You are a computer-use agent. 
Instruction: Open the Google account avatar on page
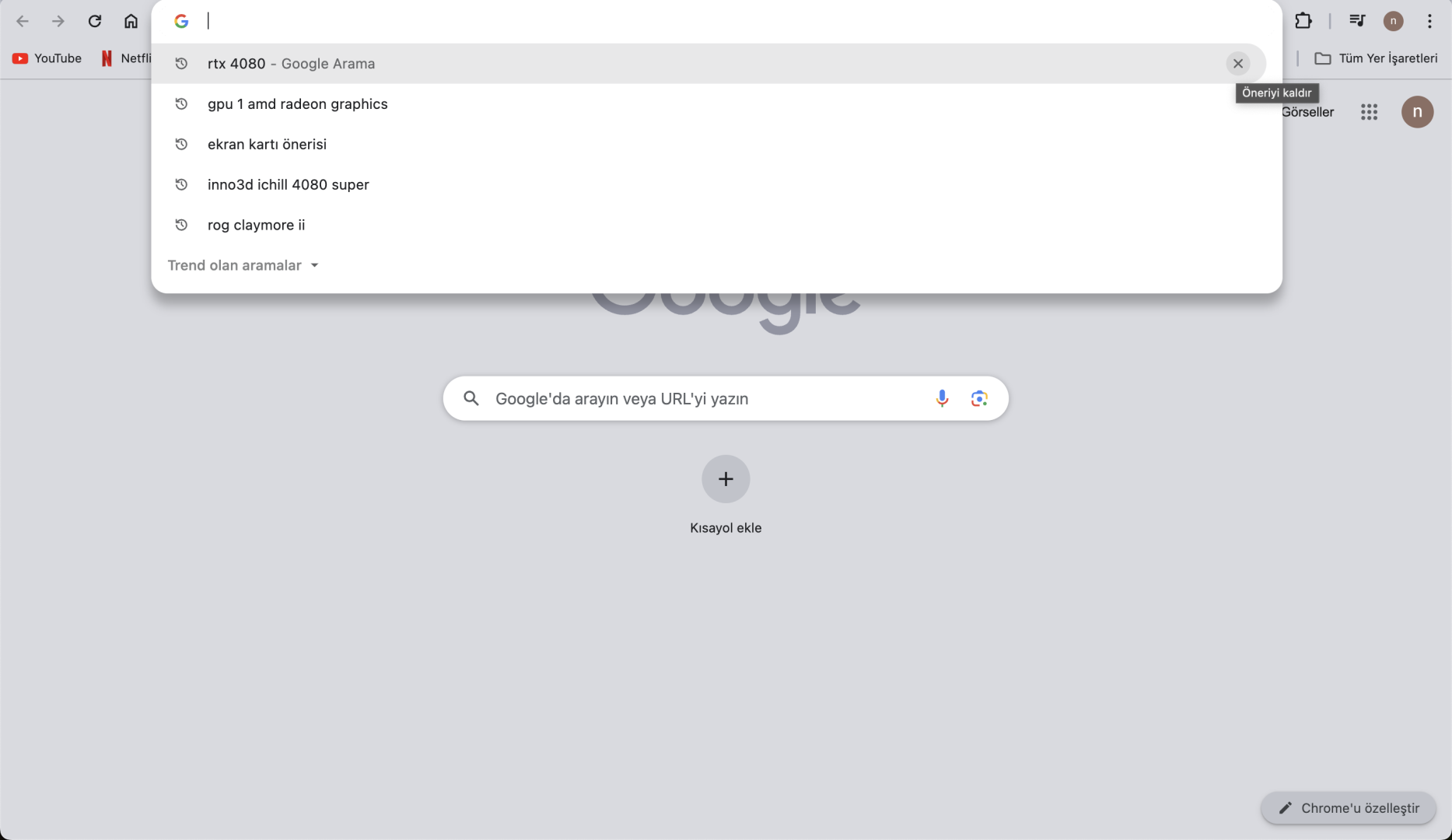(x=1417, y=112)
